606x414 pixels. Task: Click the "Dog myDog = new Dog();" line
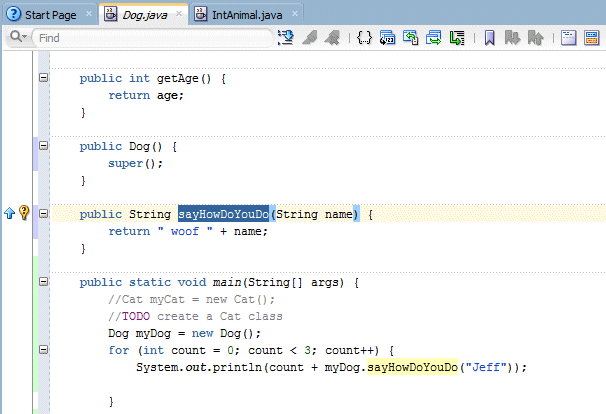(x=185, y=333)
